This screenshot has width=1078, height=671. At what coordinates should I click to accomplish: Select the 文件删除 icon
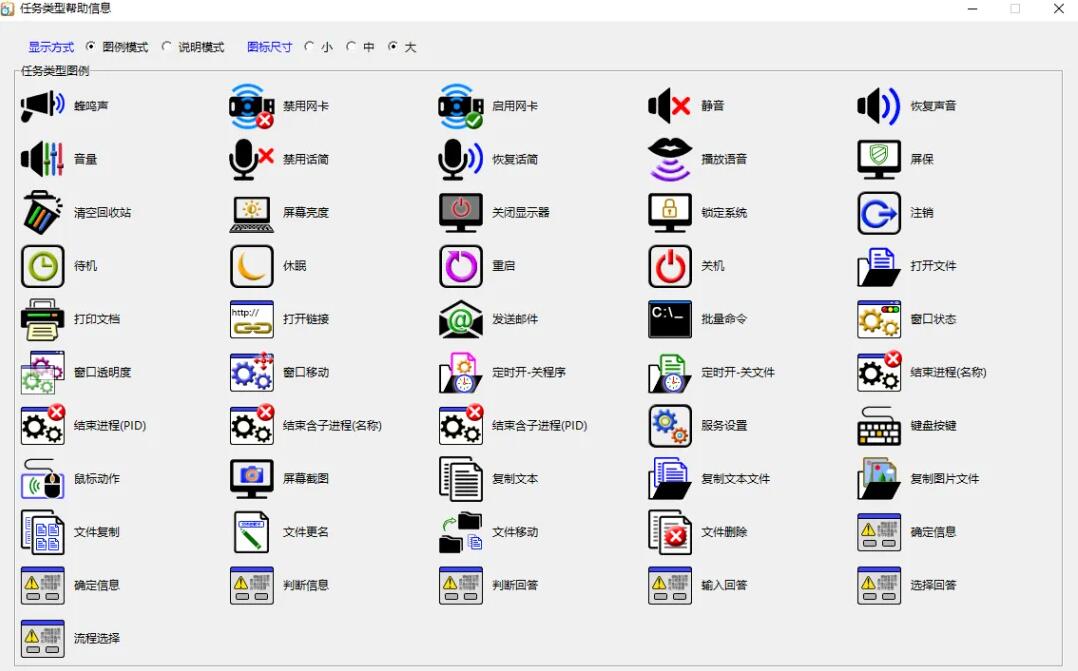pos(669,532)
